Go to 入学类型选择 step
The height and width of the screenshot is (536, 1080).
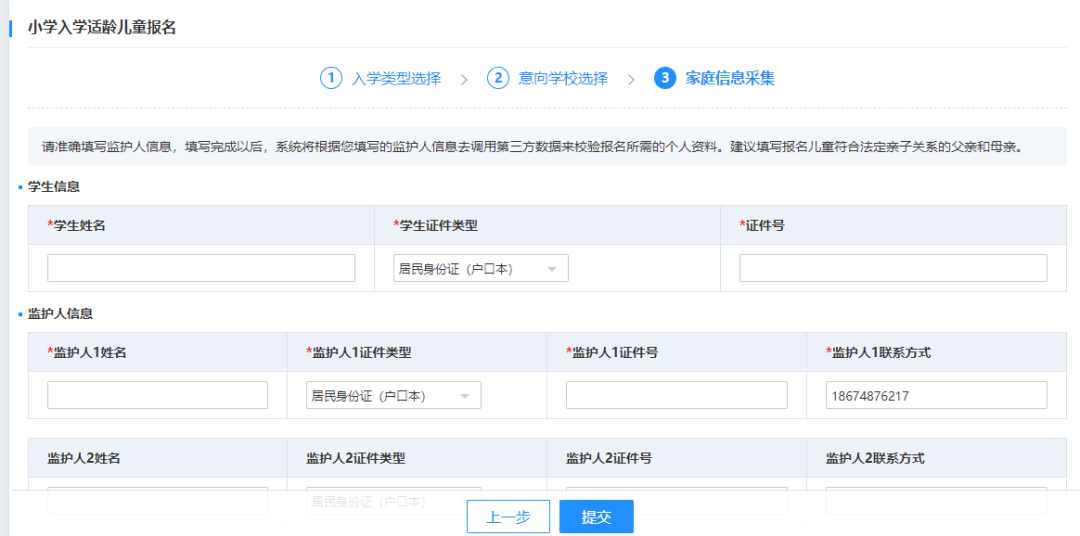point(396,79)
